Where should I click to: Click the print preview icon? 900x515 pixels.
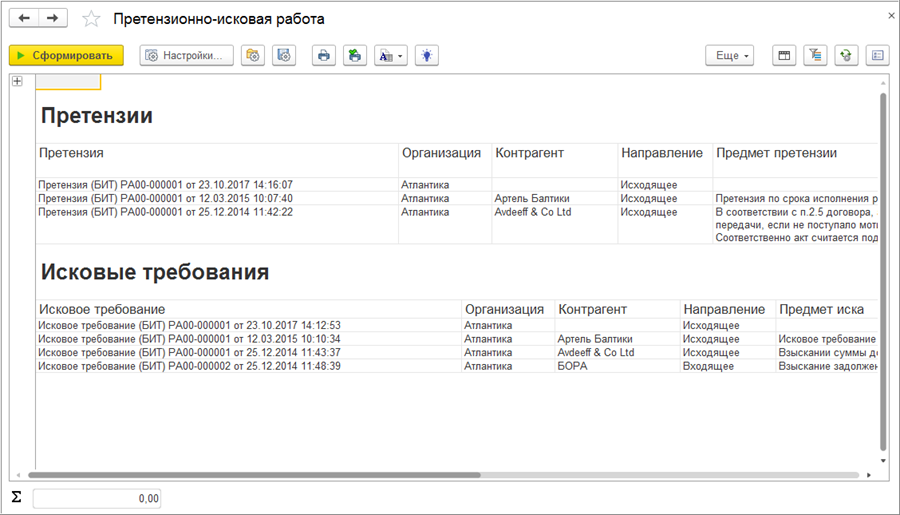(x=354, y=56)
